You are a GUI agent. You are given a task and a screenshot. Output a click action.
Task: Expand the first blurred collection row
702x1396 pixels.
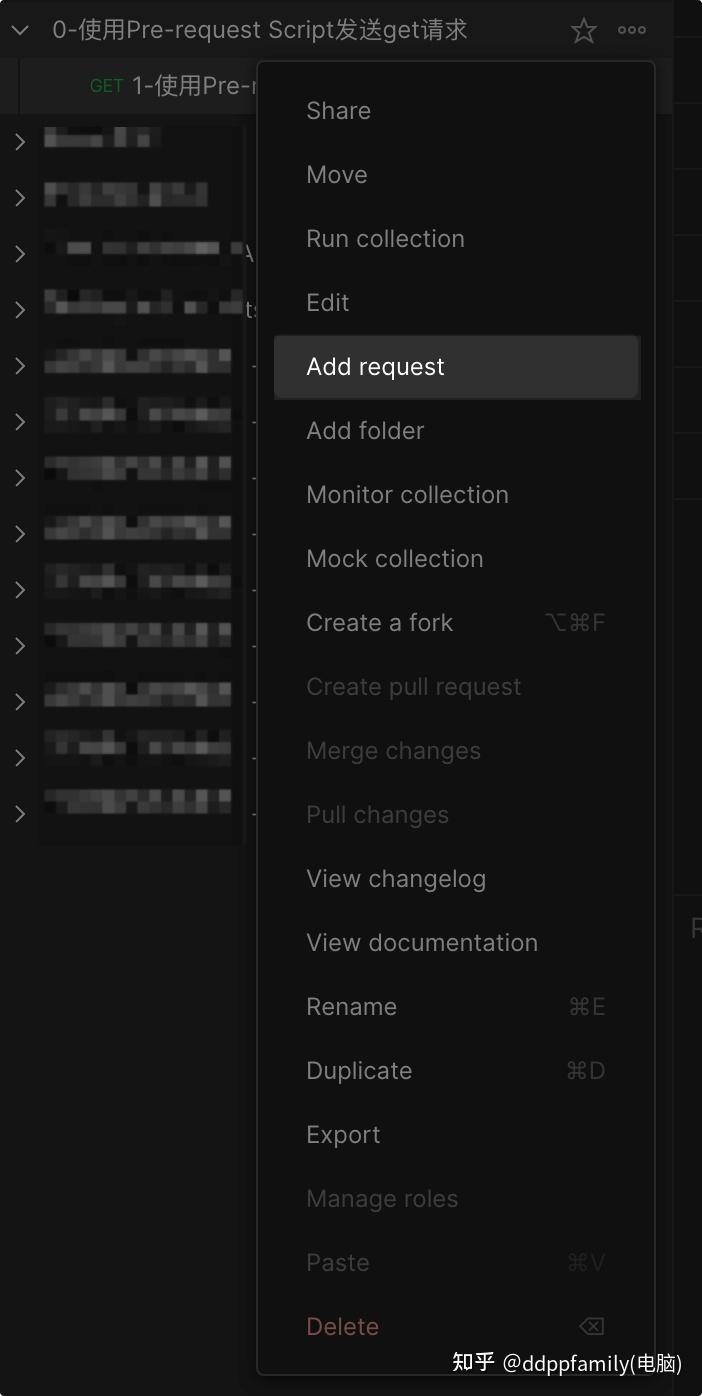pyautogui.click(x=20, y=142)
